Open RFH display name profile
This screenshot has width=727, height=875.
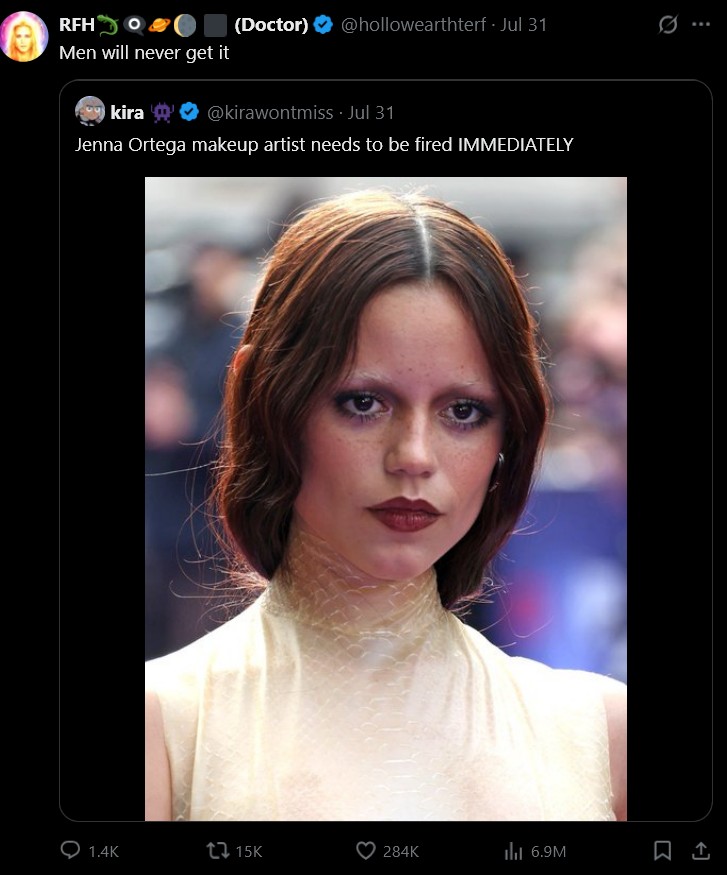pyautogui.click(x=77, y=25)
